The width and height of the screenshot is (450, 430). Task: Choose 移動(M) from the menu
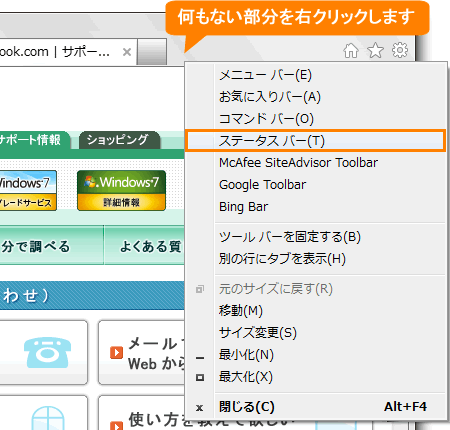pos(315,311)
